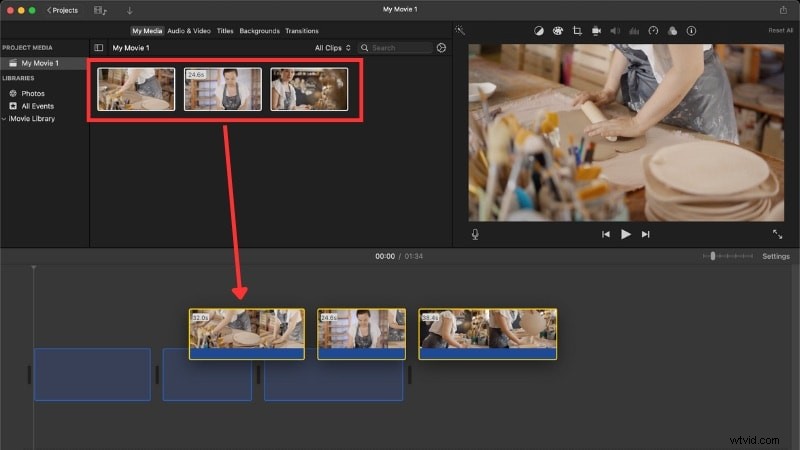Switch to the Transitions tab
800x450 pixels.
click(301, 31)
